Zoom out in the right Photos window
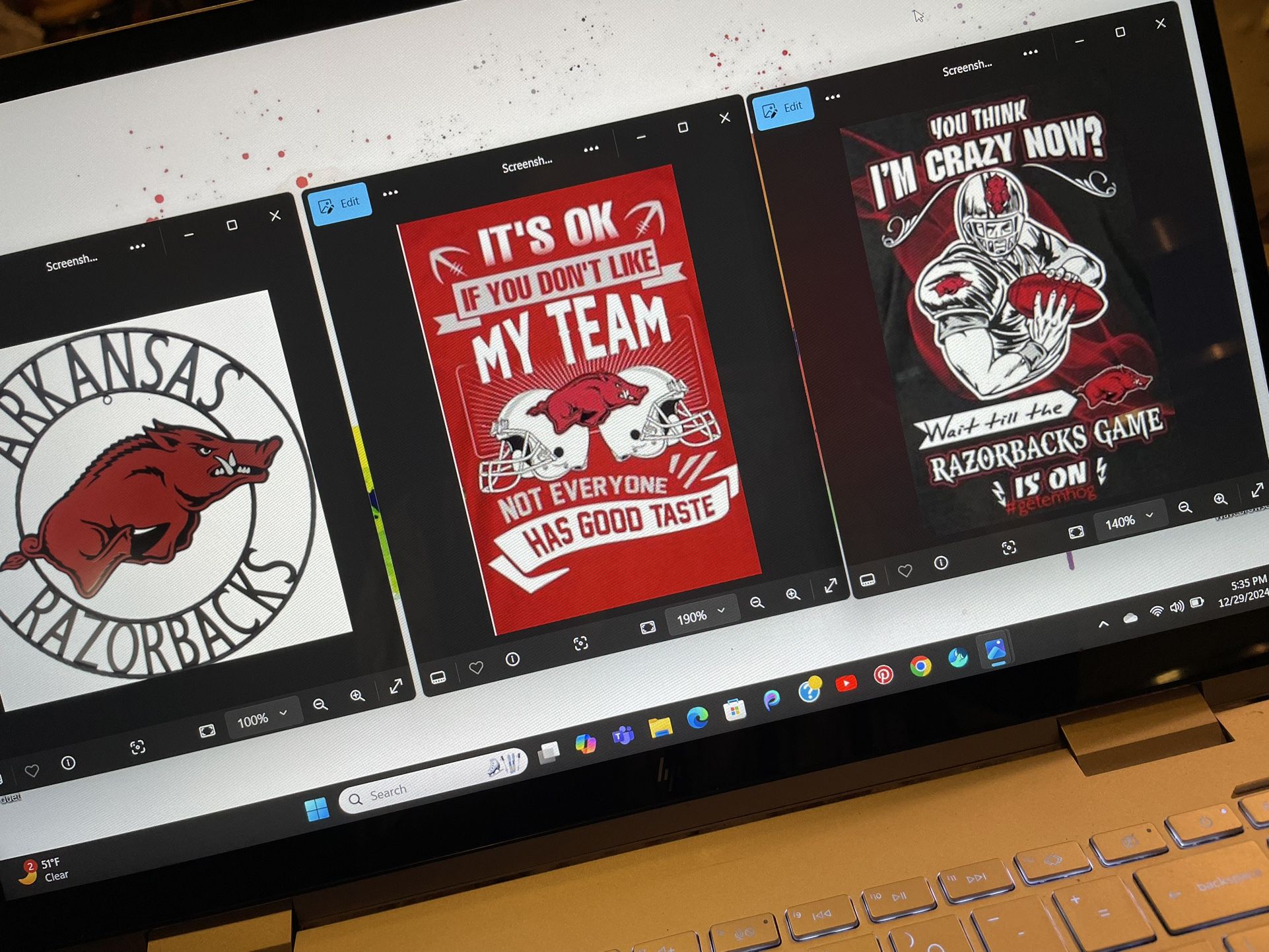1269x952 pixels. (1185, 507)
